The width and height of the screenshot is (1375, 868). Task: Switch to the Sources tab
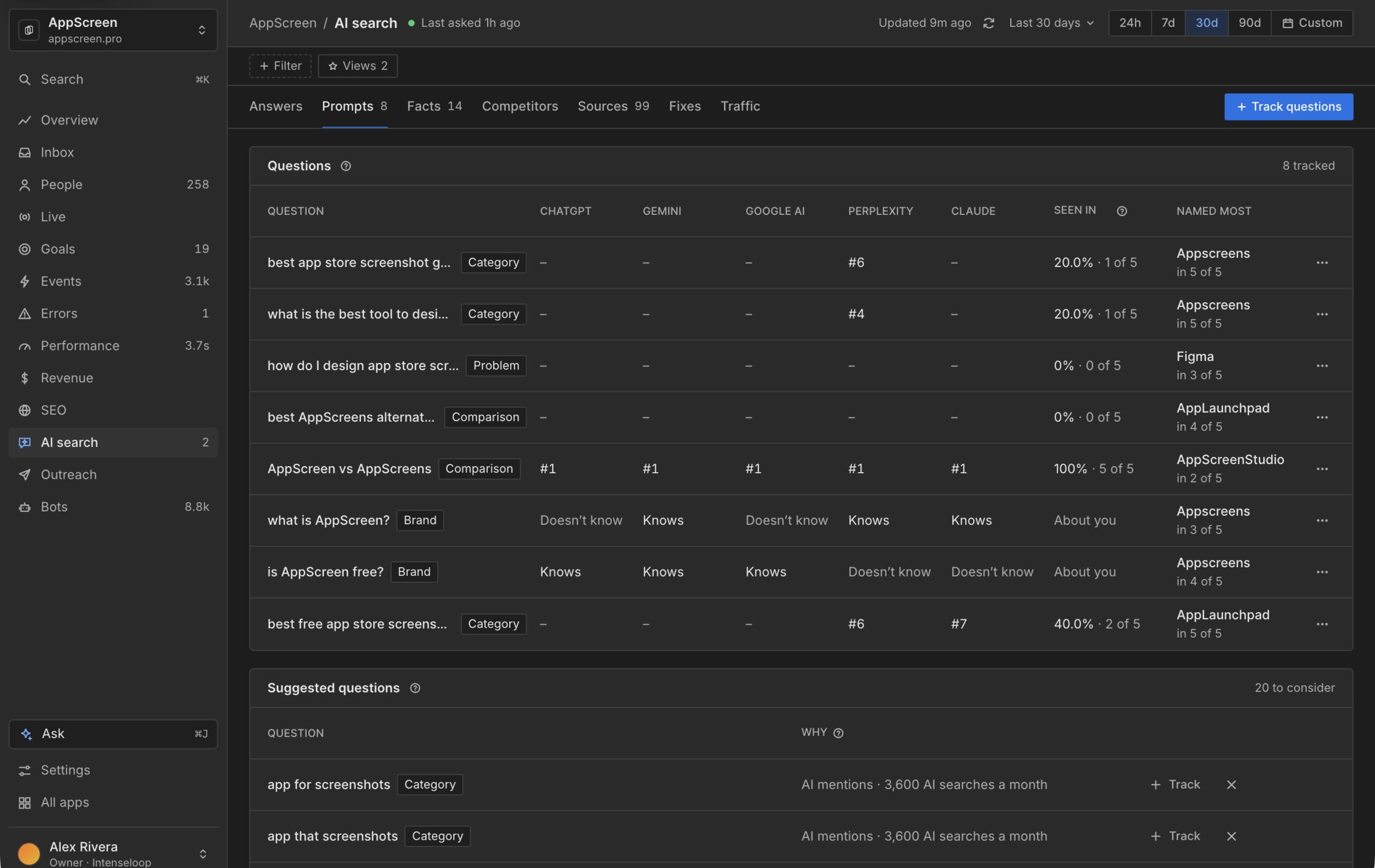tap(613, 106)
